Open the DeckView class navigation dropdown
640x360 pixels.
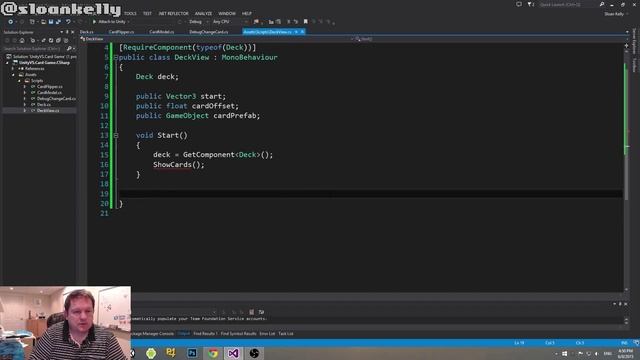(216, 39)
